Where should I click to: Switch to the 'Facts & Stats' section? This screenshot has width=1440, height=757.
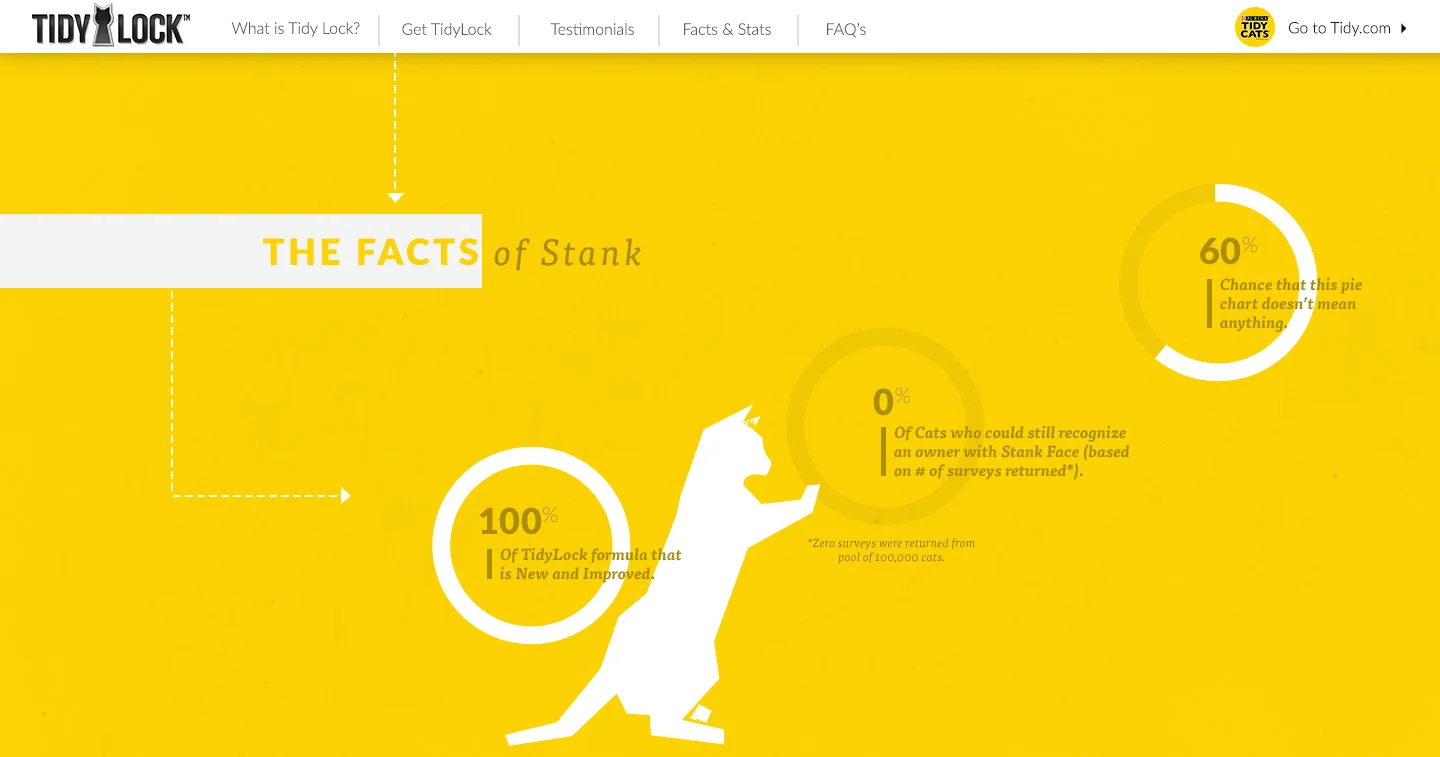[727, 29]
